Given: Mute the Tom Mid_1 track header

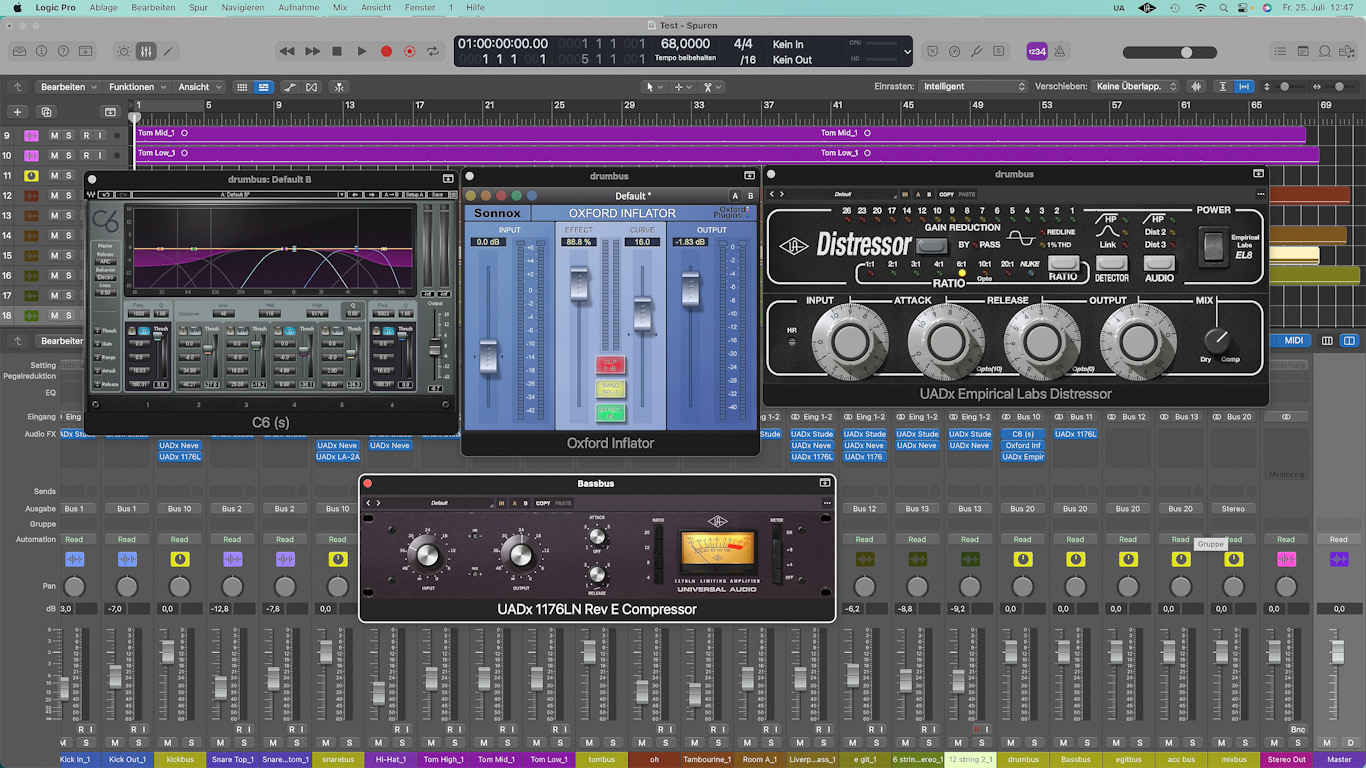Looking at the screenshot, I should [55, 135].
